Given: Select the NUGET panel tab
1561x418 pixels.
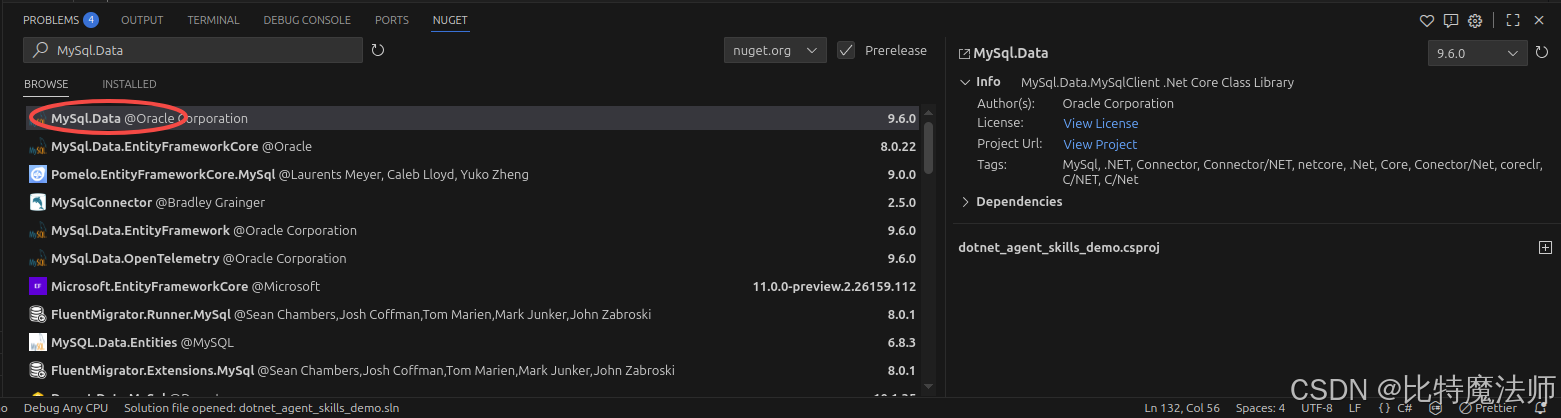Looking at the screenshot, I should 450,20.
